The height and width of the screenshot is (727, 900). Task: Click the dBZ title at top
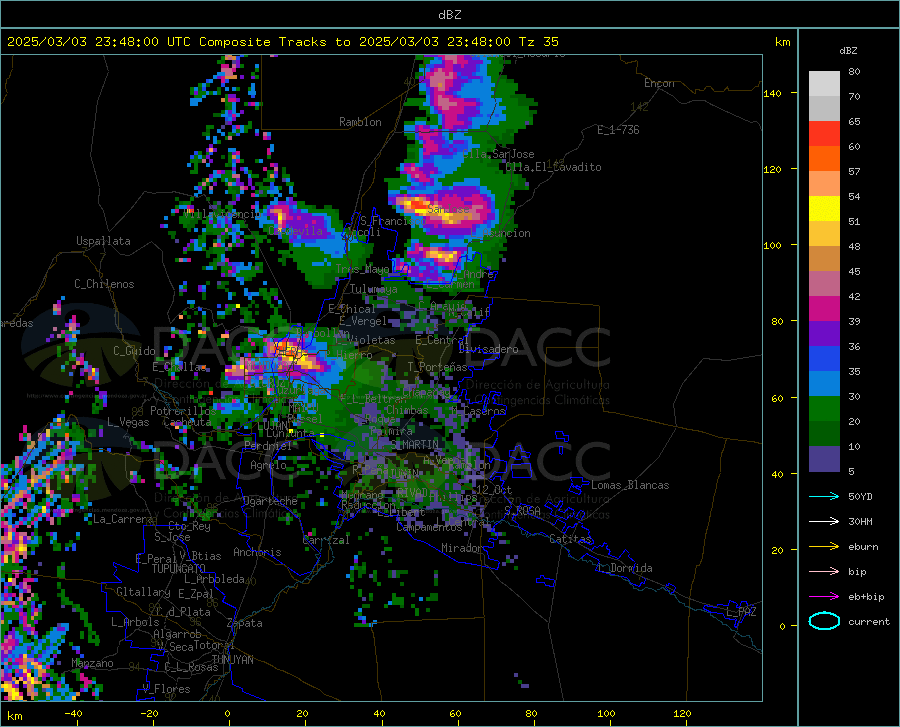[x=449, y=15]
